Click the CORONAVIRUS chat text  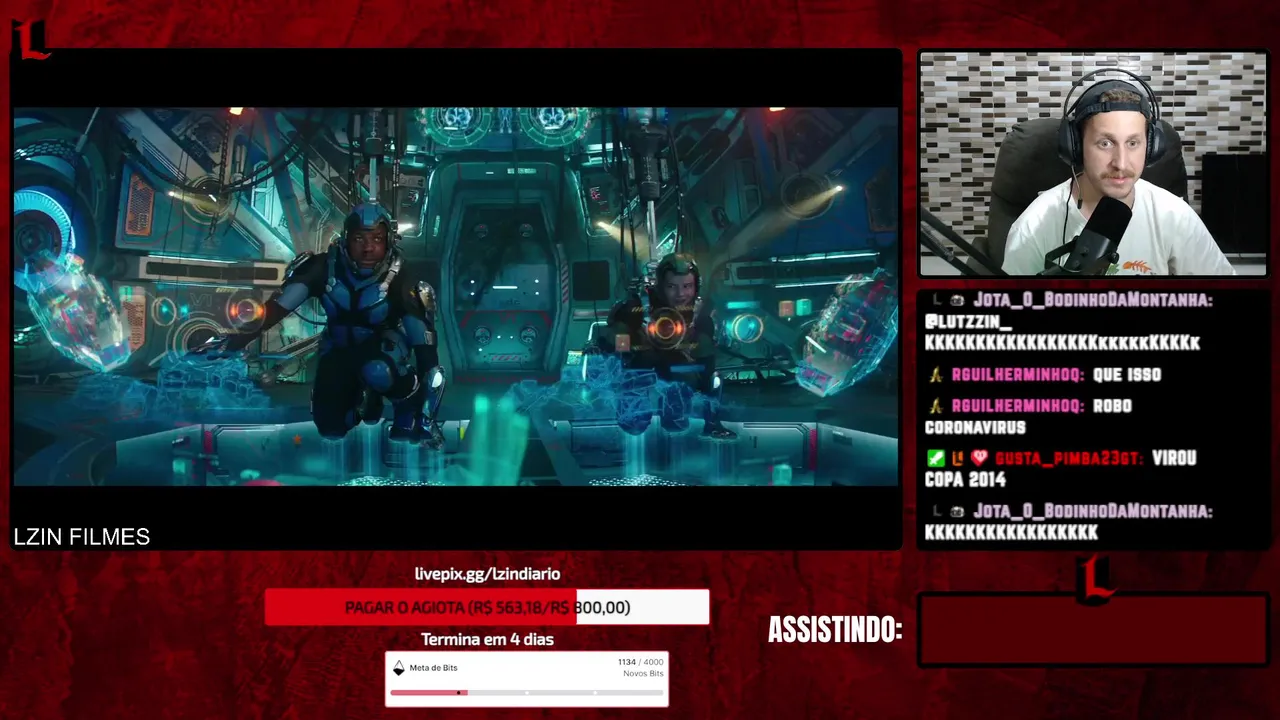(975, 427)
